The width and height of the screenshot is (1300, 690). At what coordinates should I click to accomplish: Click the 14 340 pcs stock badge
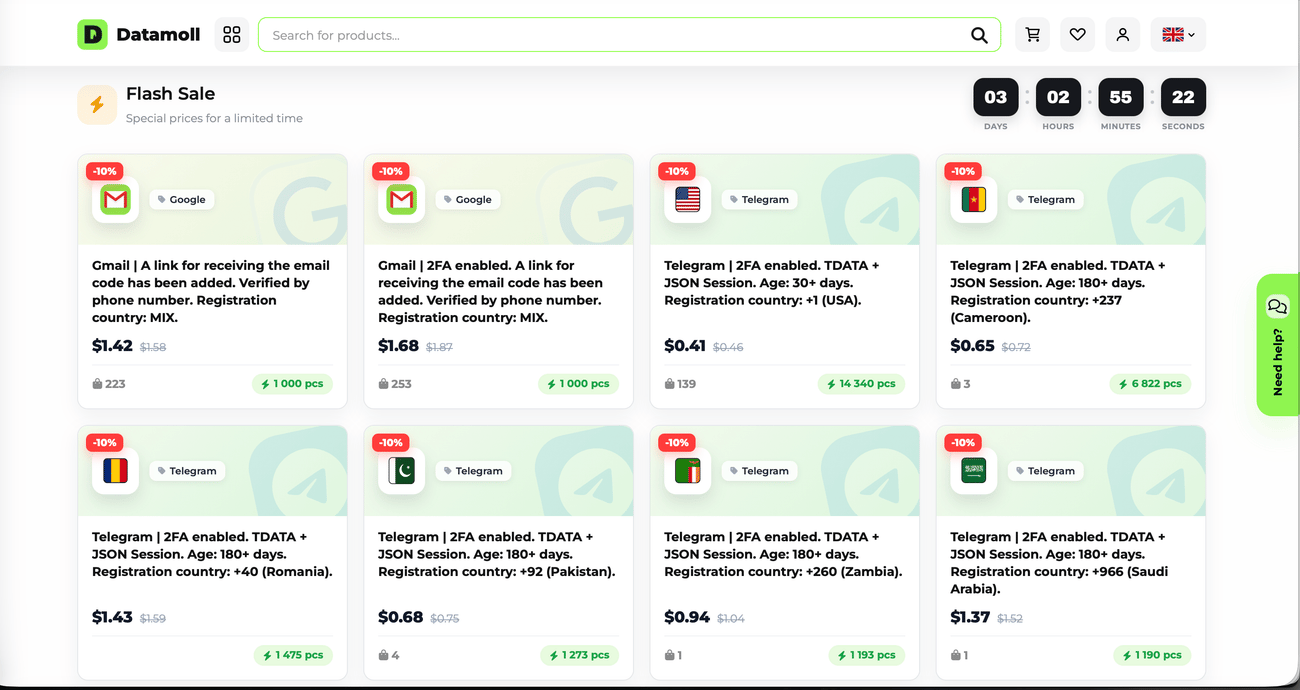(861, 384)
